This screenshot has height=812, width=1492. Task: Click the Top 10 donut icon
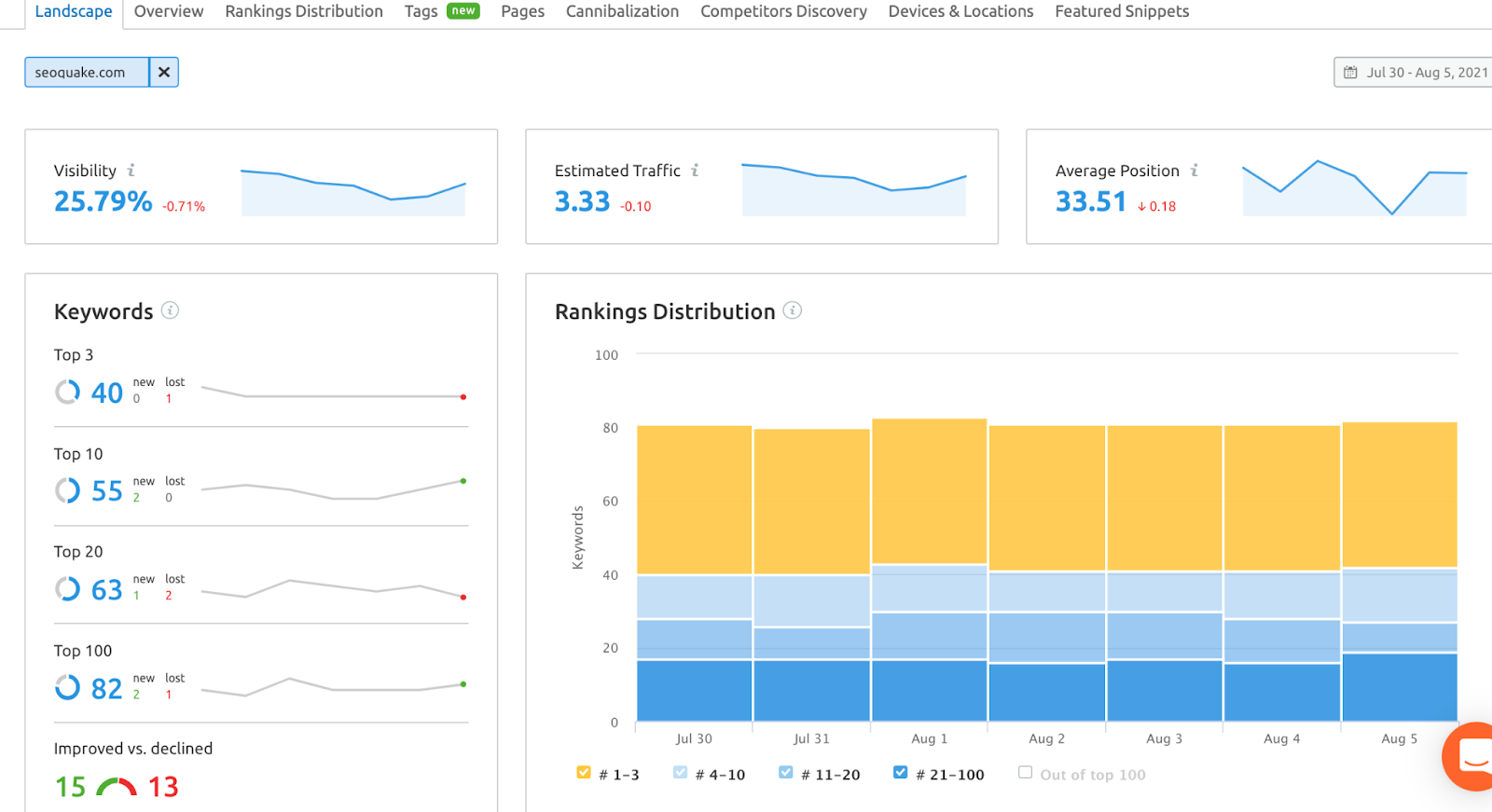(x=67, y=490)
